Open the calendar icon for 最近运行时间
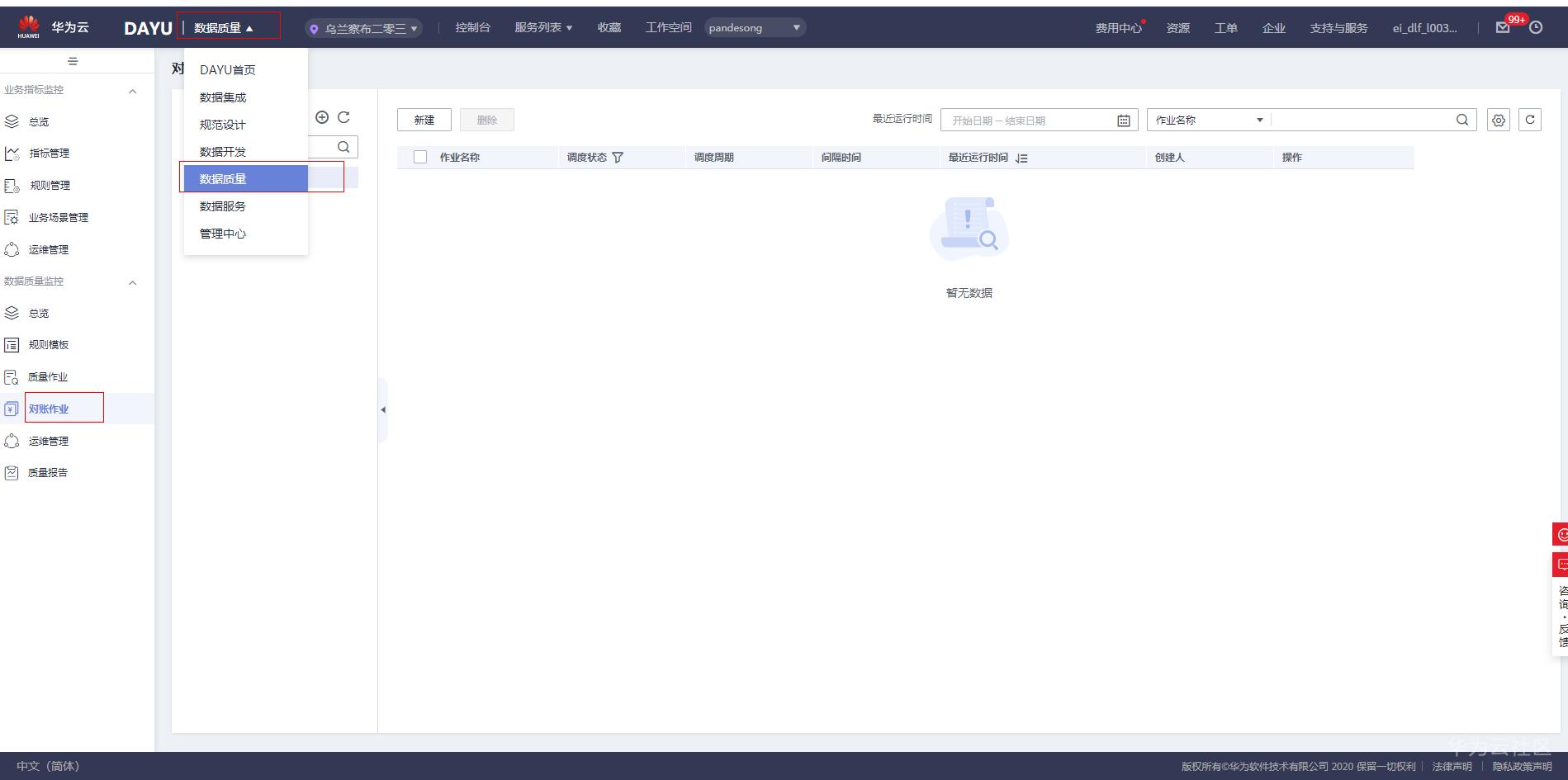Viewport: 1568px width, 780px height. (x=1123, y=120)
